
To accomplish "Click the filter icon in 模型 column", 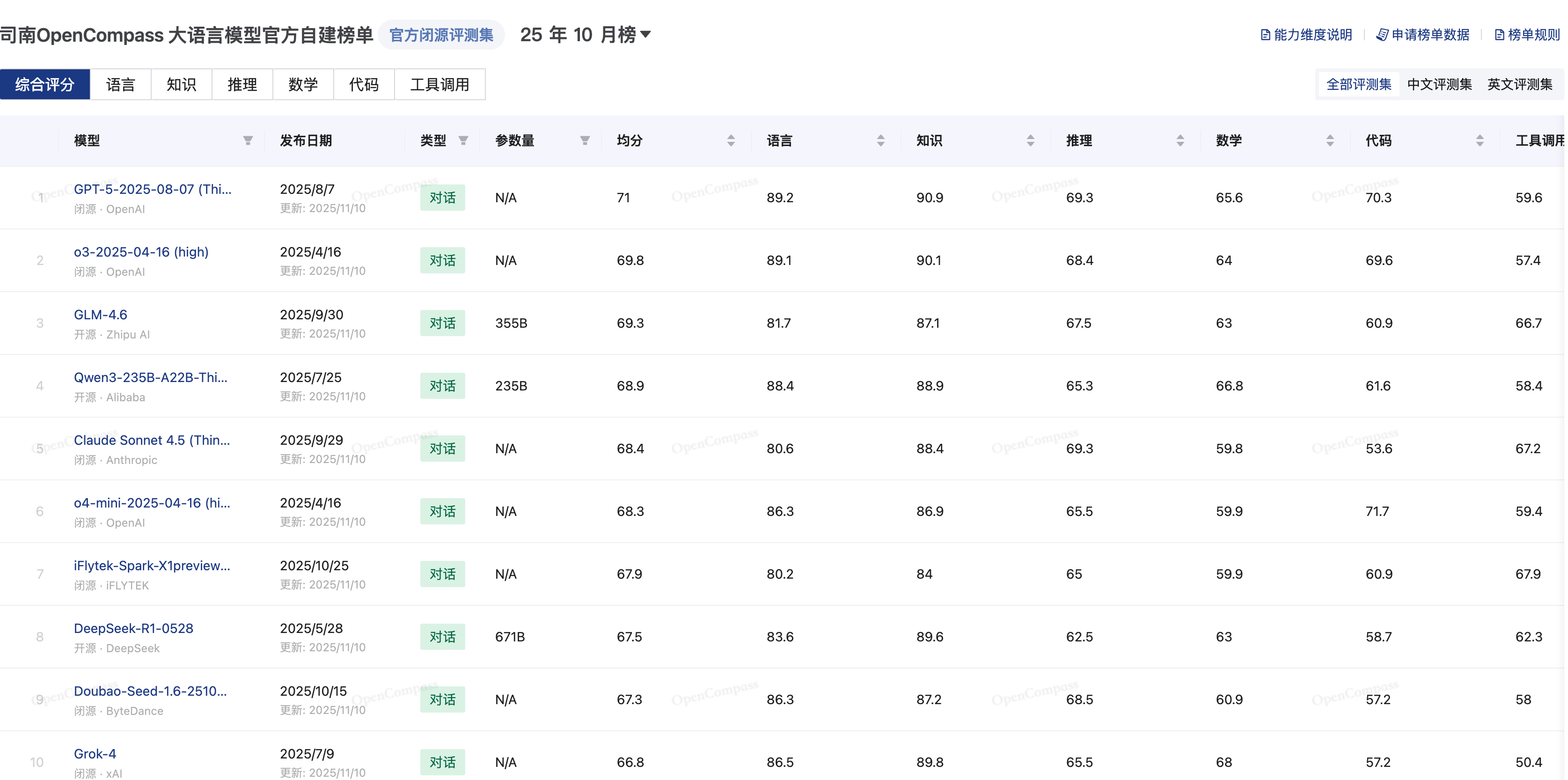I will click(248, 140).
